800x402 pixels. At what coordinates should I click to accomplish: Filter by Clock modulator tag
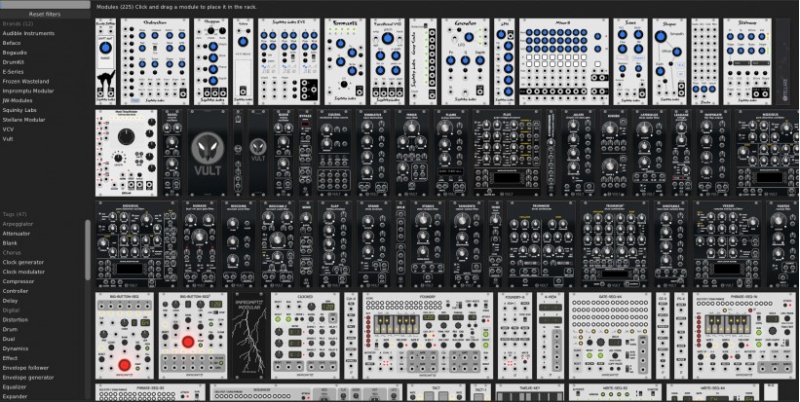[x=23, y=272]
